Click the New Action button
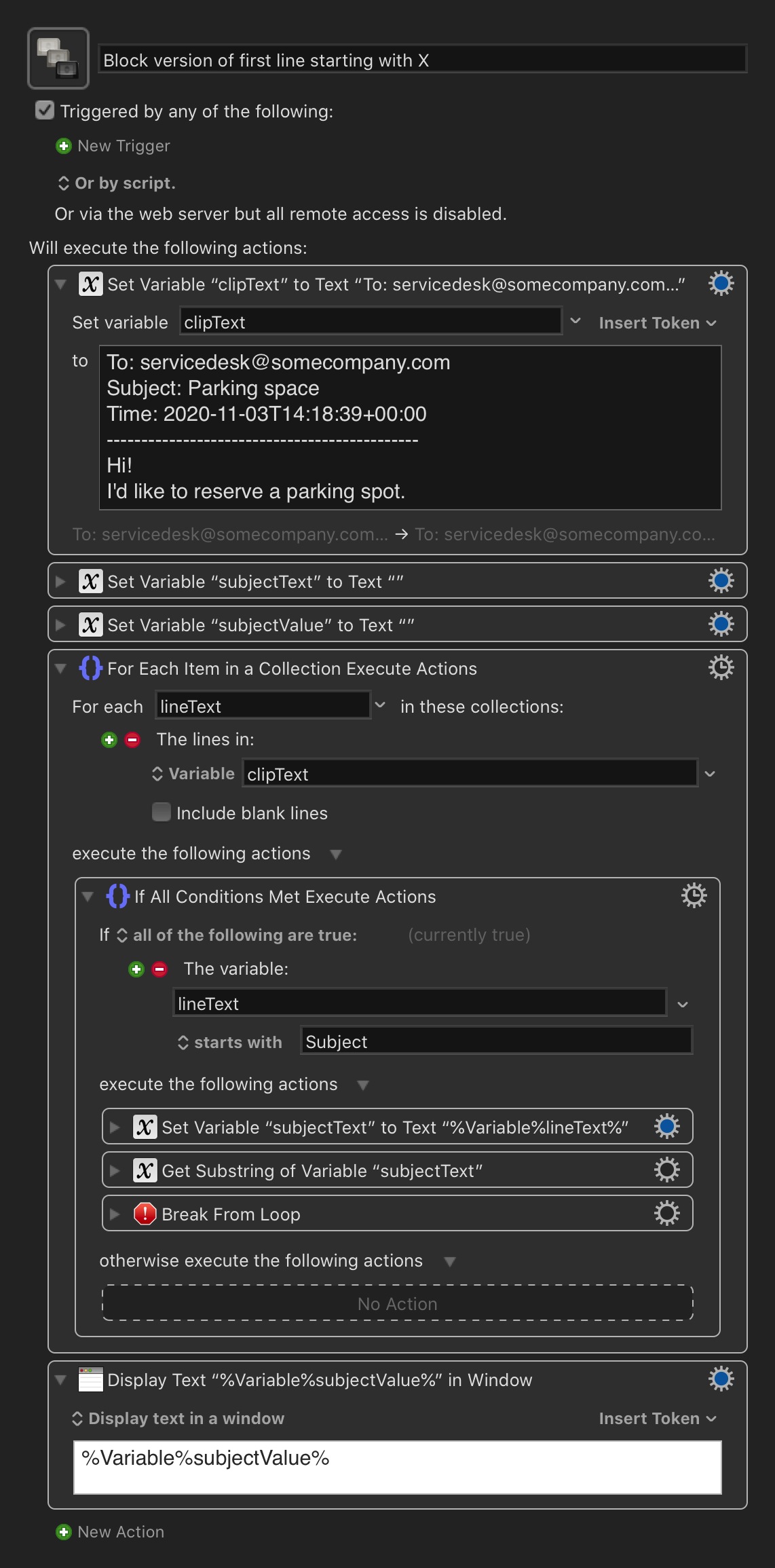775x1568 pixels. (111, 1532)
